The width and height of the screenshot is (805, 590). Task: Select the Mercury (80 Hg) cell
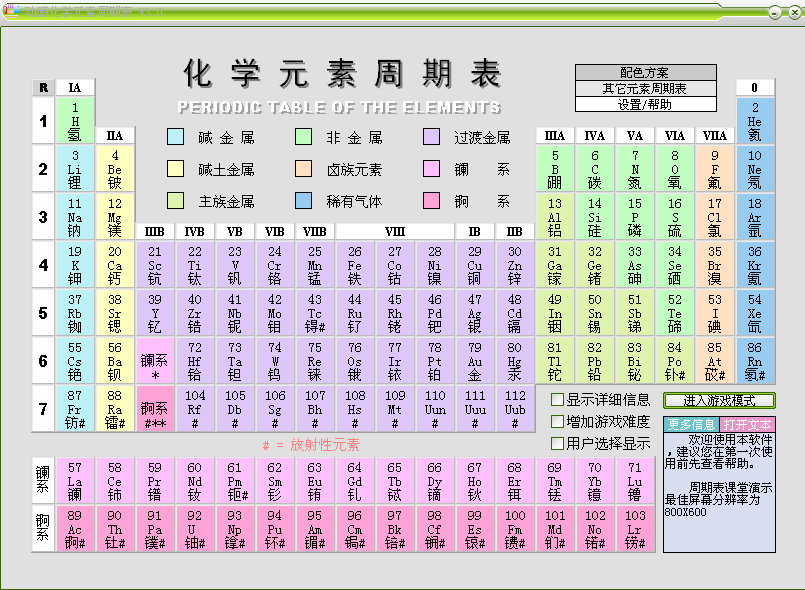tap(515, 361)
